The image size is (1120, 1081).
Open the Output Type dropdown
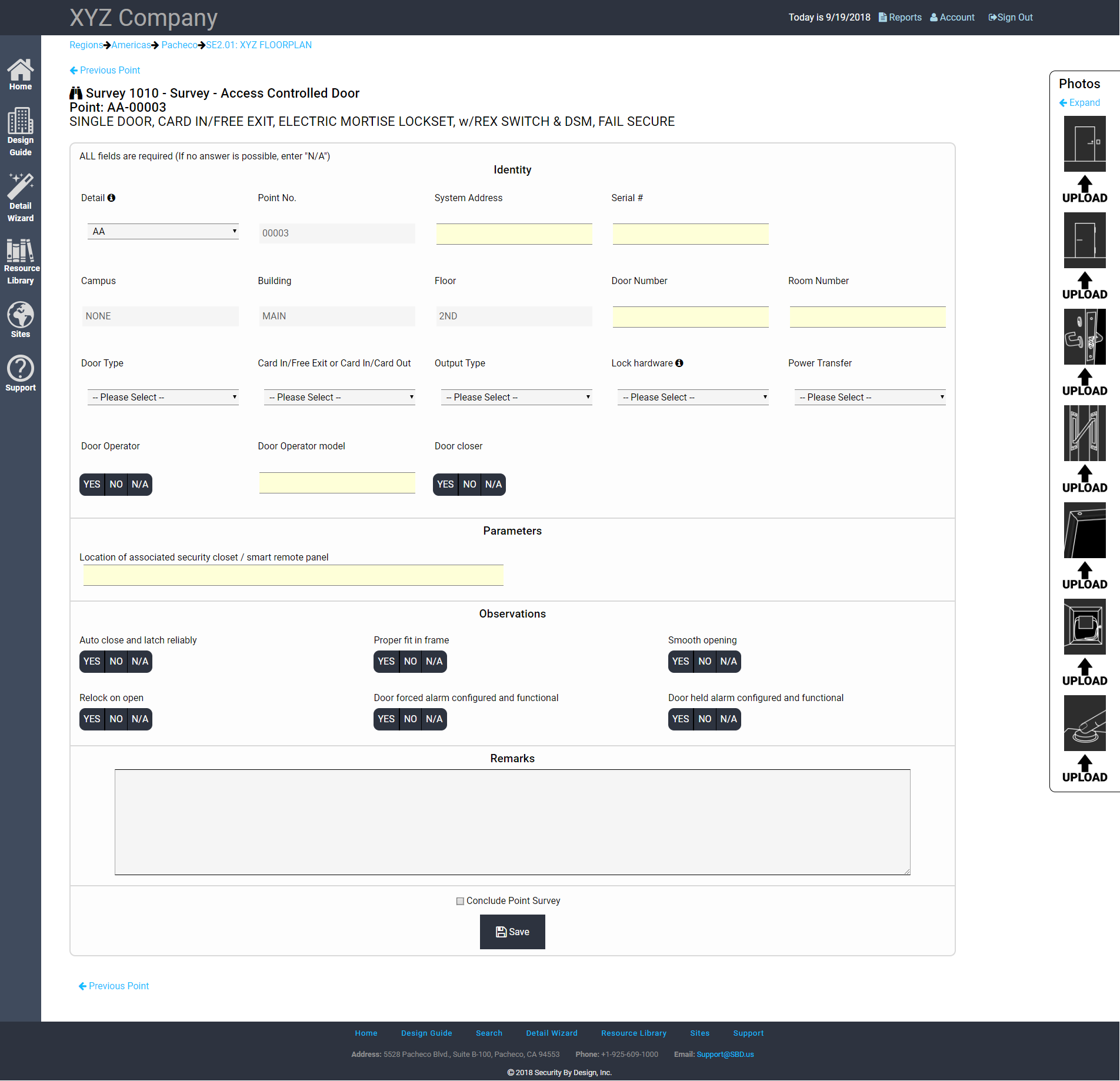pos(516,398)
